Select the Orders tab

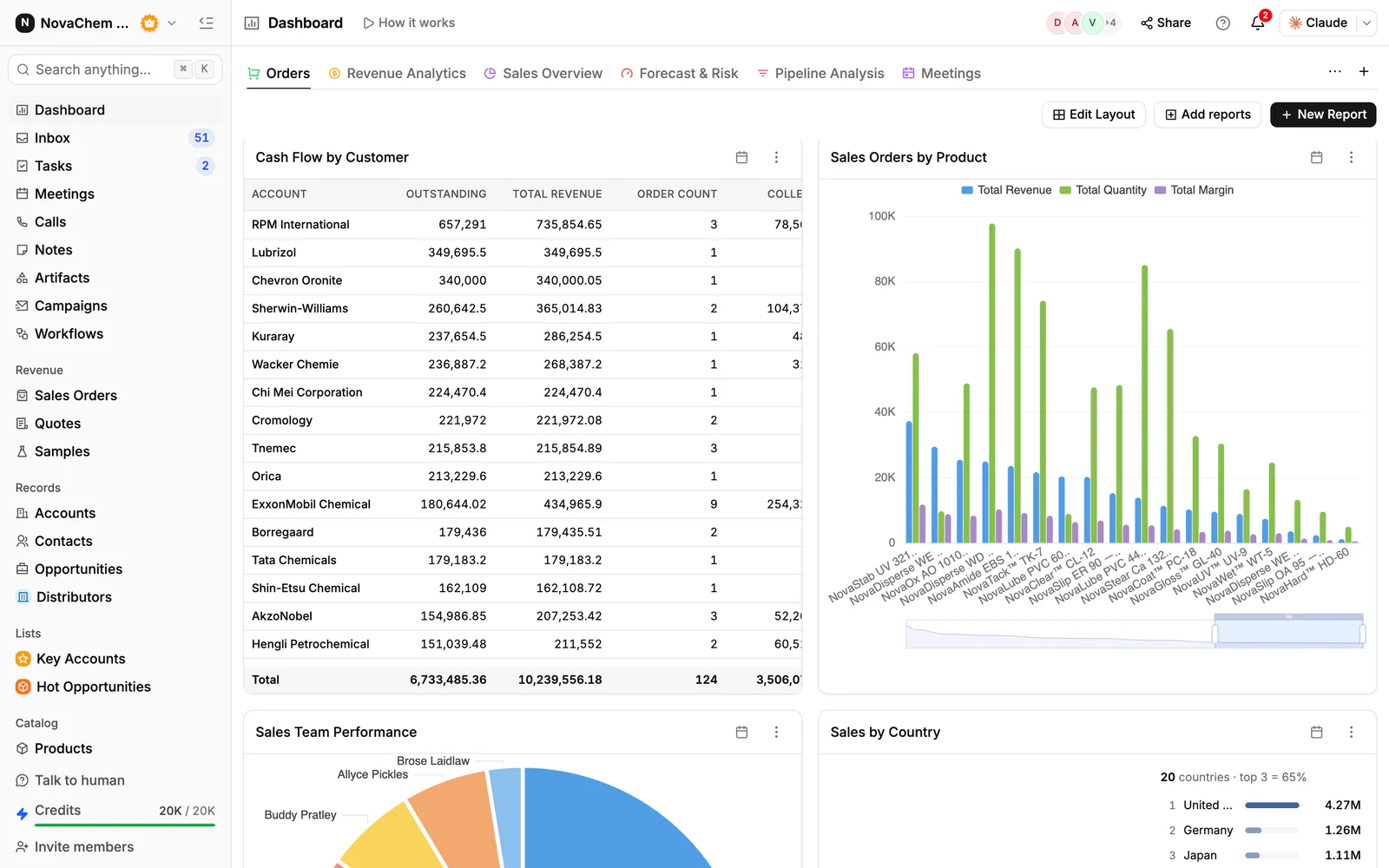point(279,74)
